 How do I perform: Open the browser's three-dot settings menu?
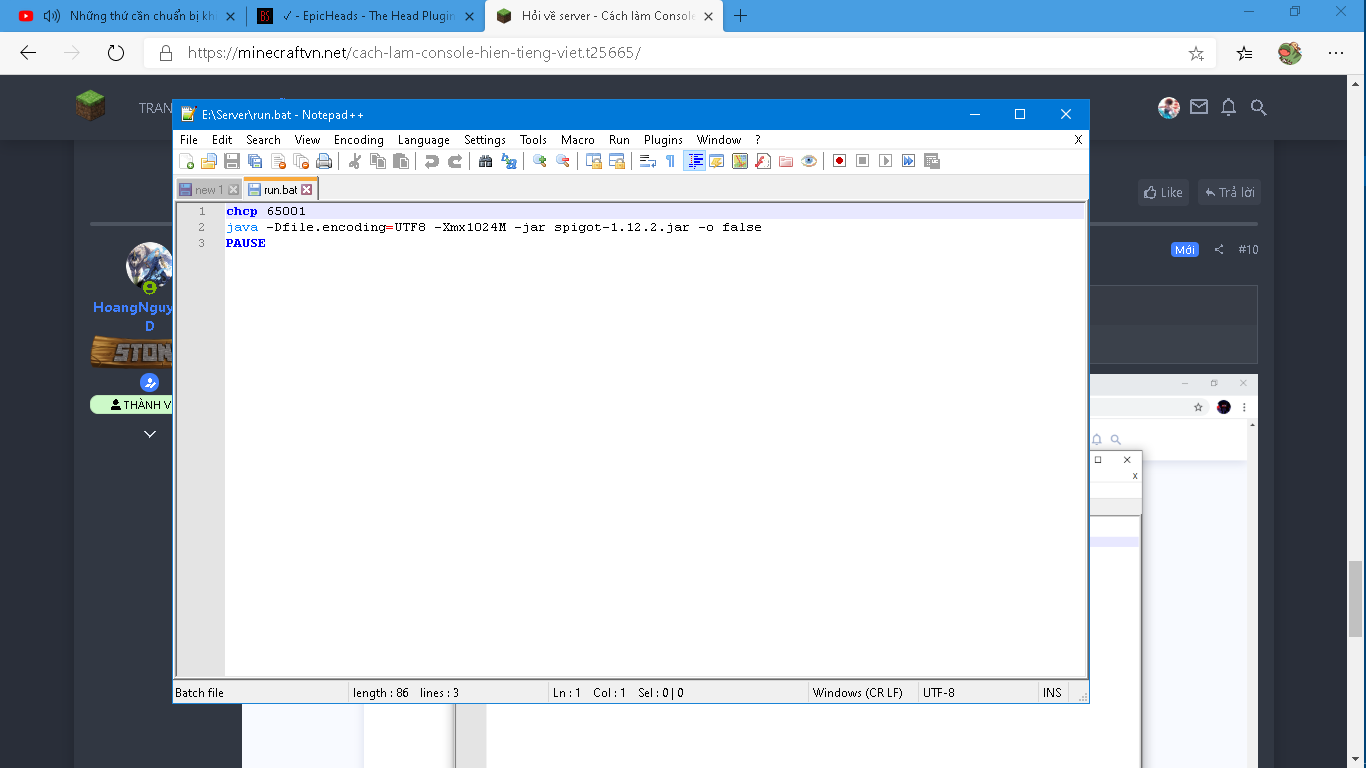coord(1336,53)
